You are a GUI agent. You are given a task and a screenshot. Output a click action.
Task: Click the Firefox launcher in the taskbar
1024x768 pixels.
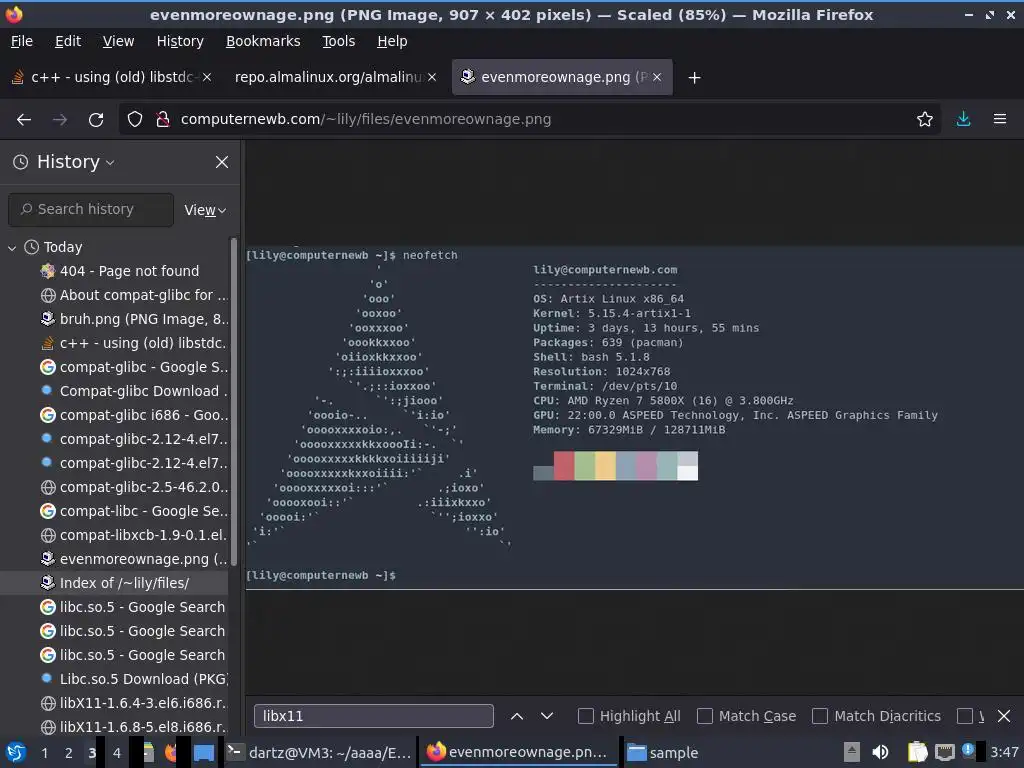click(171, 753)
